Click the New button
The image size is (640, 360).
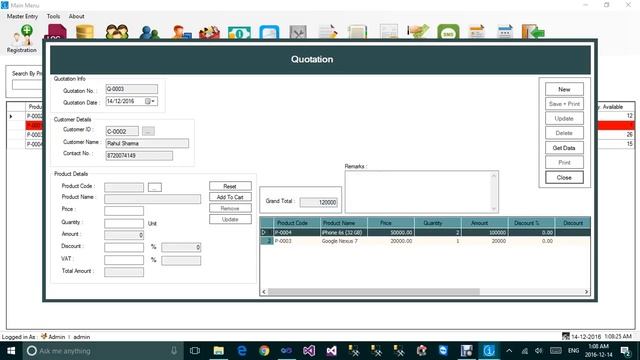pos(564,89)
